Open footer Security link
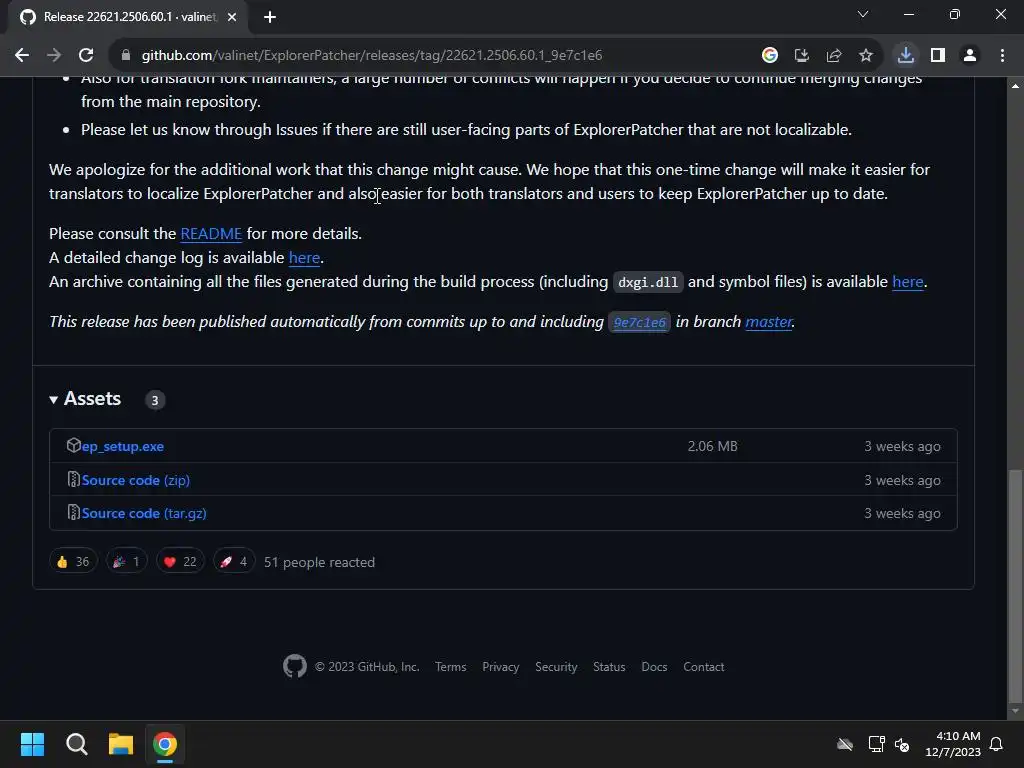The image size is (1024, 768). [556, 667]
